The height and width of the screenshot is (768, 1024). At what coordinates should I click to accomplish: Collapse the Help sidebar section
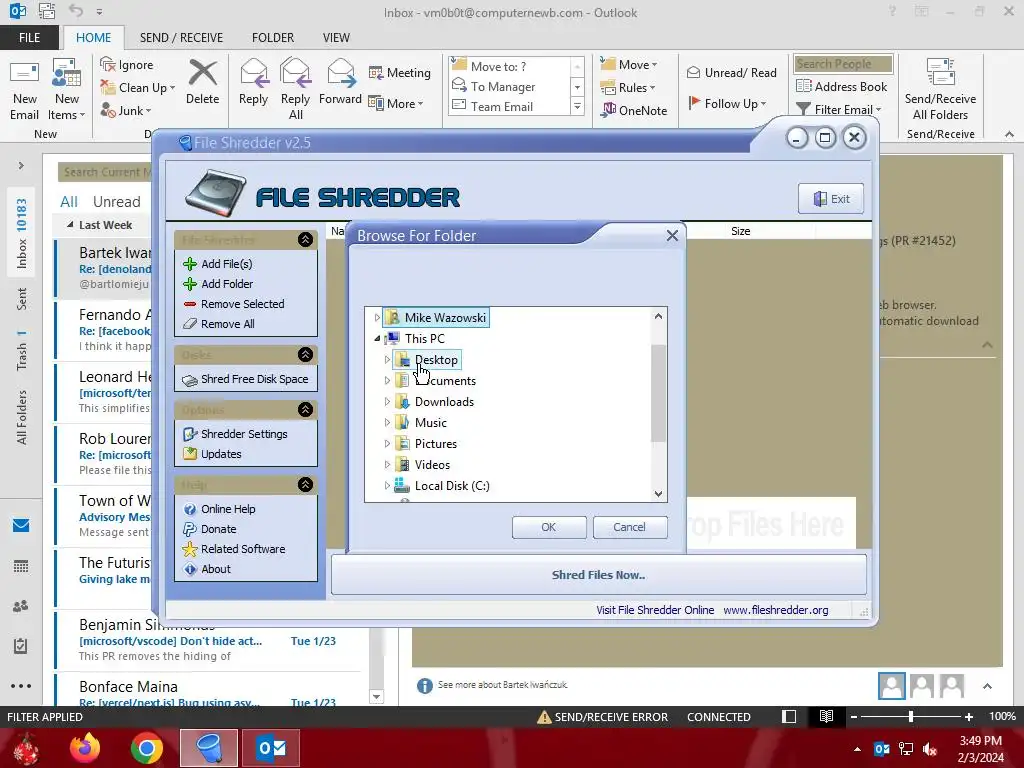(305, 485)
